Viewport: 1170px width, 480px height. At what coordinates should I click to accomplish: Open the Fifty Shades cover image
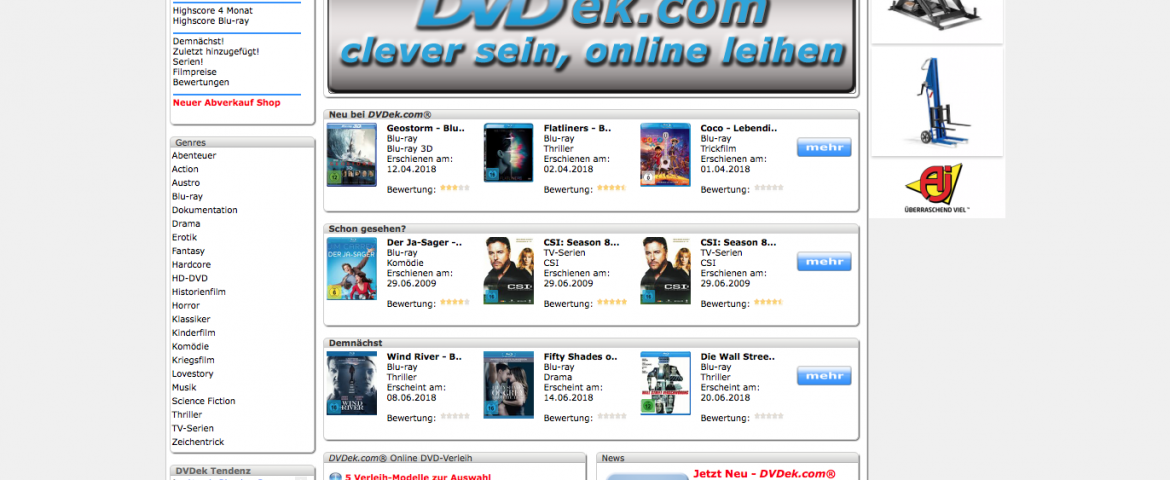[508, 383]
